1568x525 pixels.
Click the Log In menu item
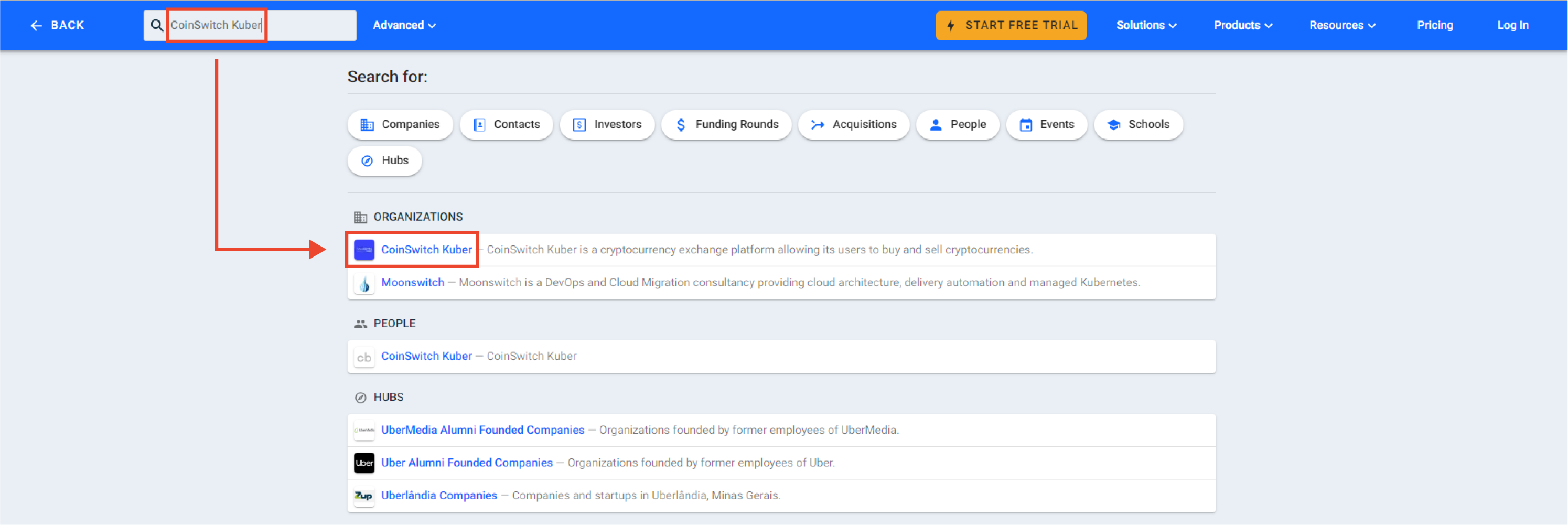click(1512, 25)
